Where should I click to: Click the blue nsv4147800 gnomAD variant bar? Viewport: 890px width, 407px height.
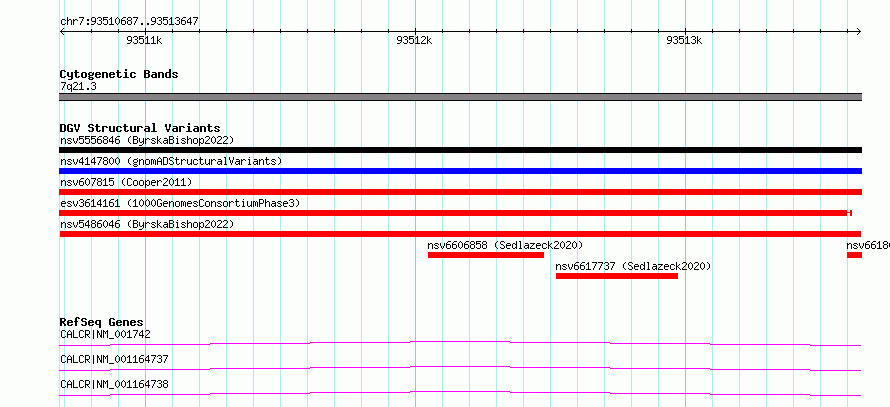click(460, 171)
